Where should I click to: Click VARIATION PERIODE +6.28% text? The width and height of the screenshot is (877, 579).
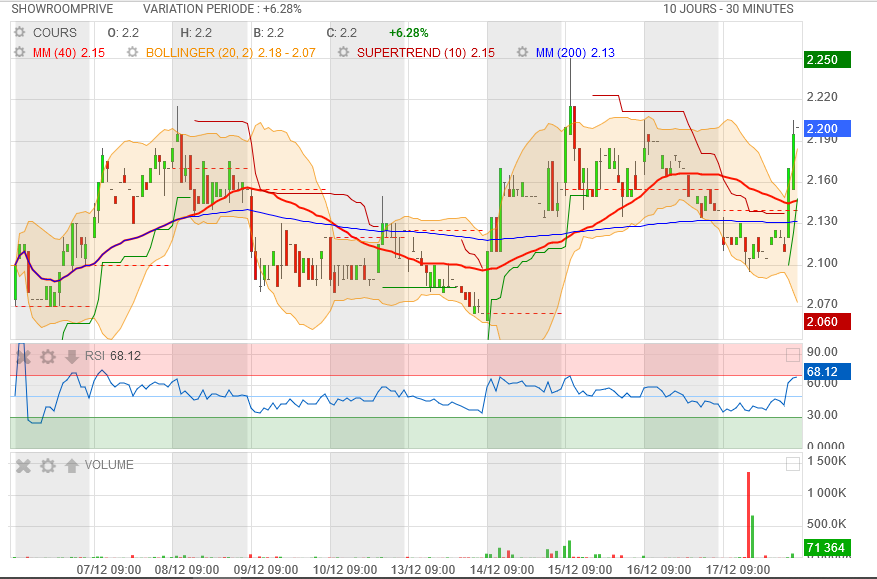pos(222,9)
